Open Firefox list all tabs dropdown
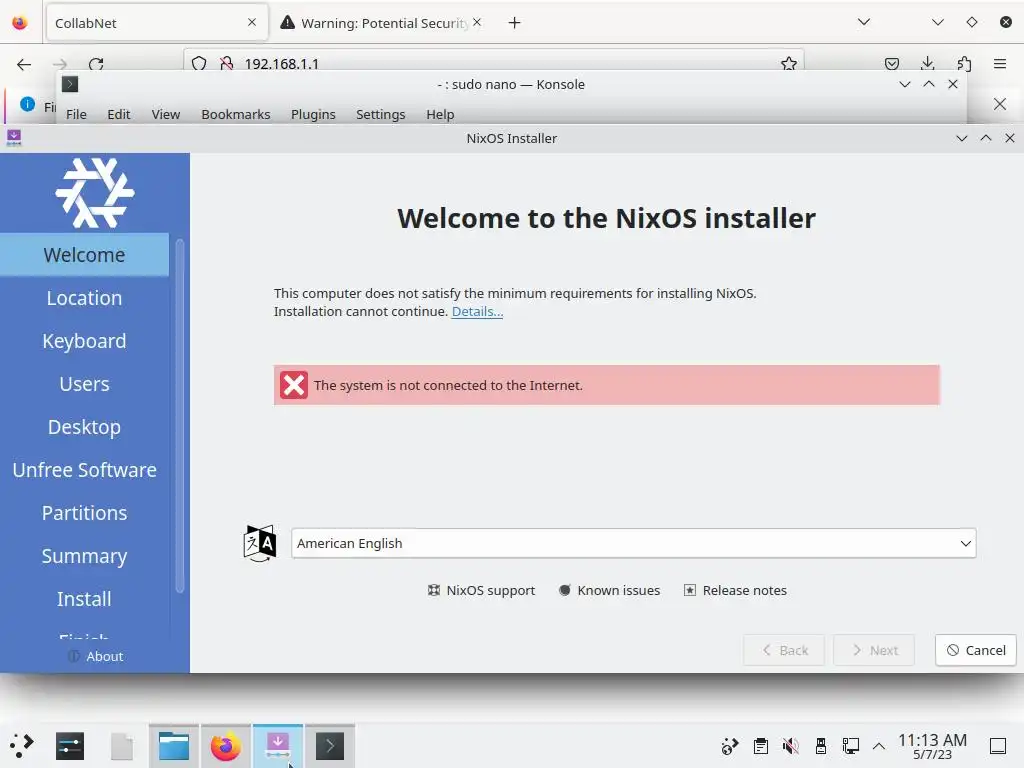The height and width of the screenshot is (768, 1024). (x=863, y=22)
